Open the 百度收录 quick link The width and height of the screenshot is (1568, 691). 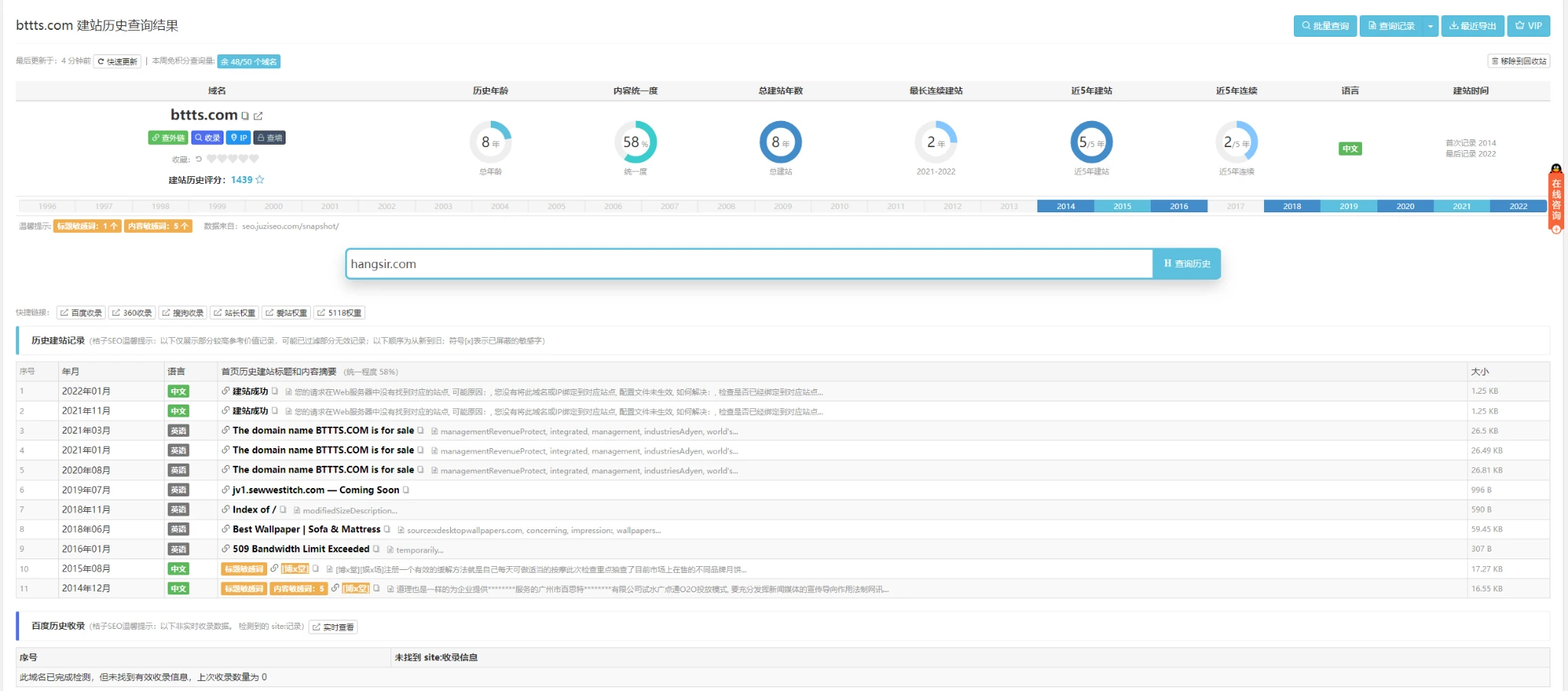81,313
